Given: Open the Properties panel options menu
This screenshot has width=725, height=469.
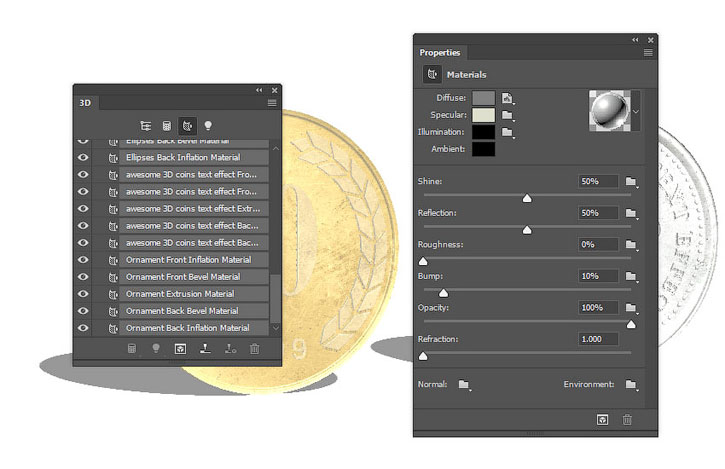Looking at the screenshot, I should (x=648, y=52).
